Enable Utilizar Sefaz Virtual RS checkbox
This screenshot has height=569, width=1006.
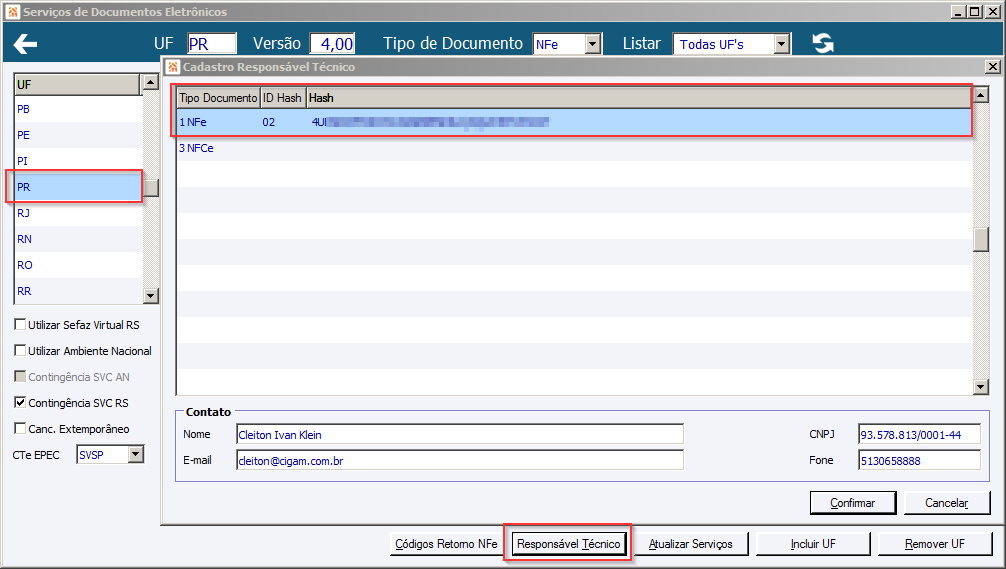20,325
